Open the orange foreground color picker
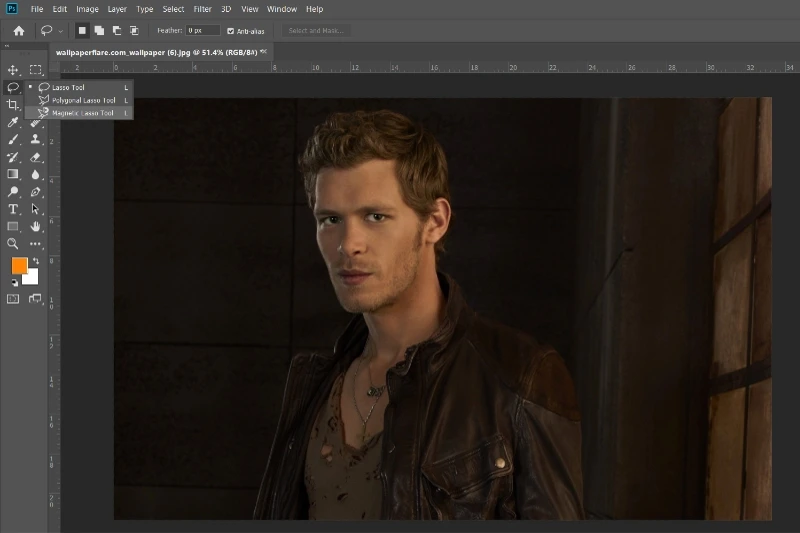Image resolution: width=800 pixels, height=533 pixels. [19, 265]
